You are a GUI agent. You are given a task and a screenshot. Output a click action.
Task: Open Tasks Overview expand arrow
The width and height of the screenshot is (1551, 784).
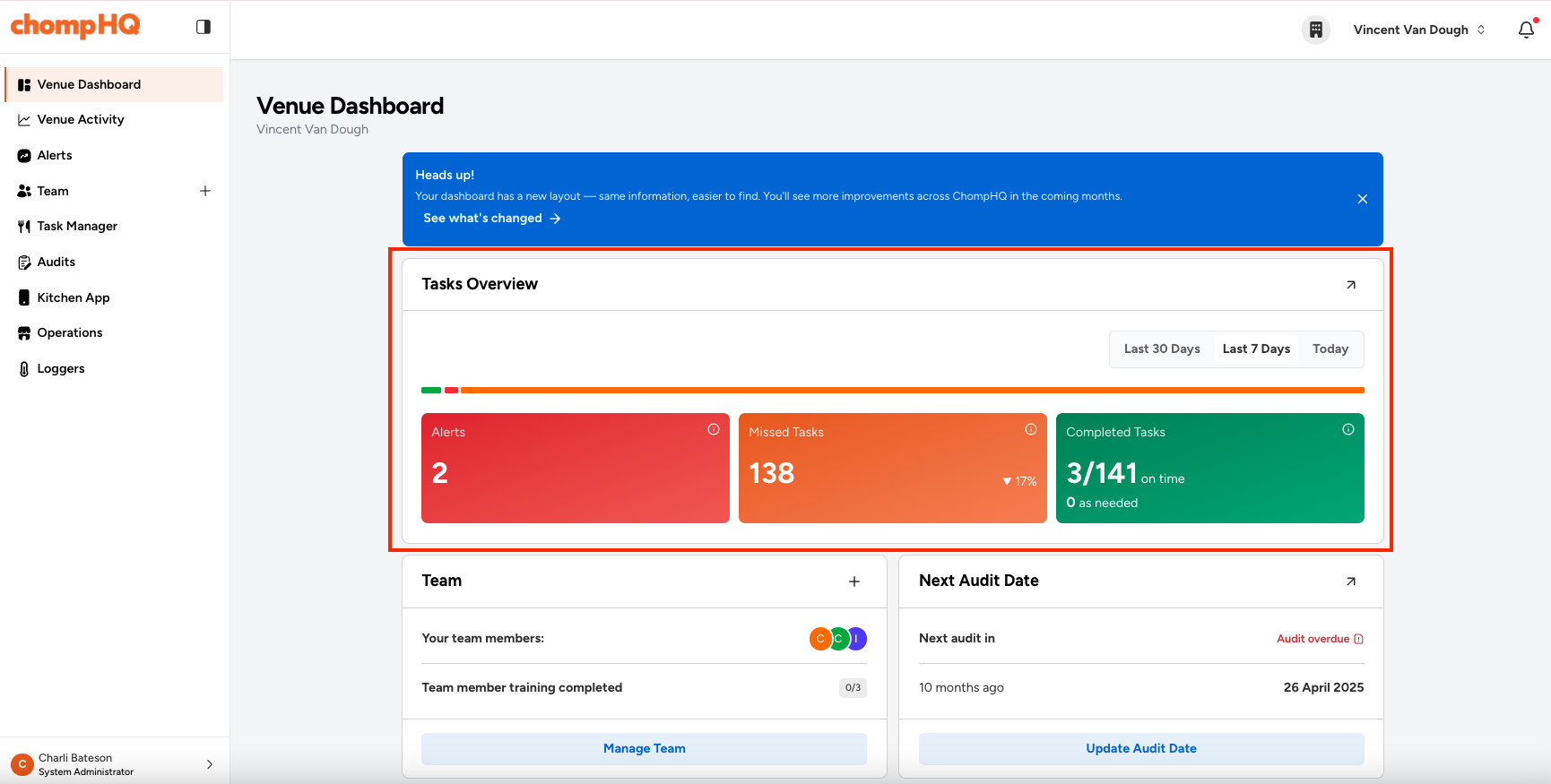(1350, 285)
